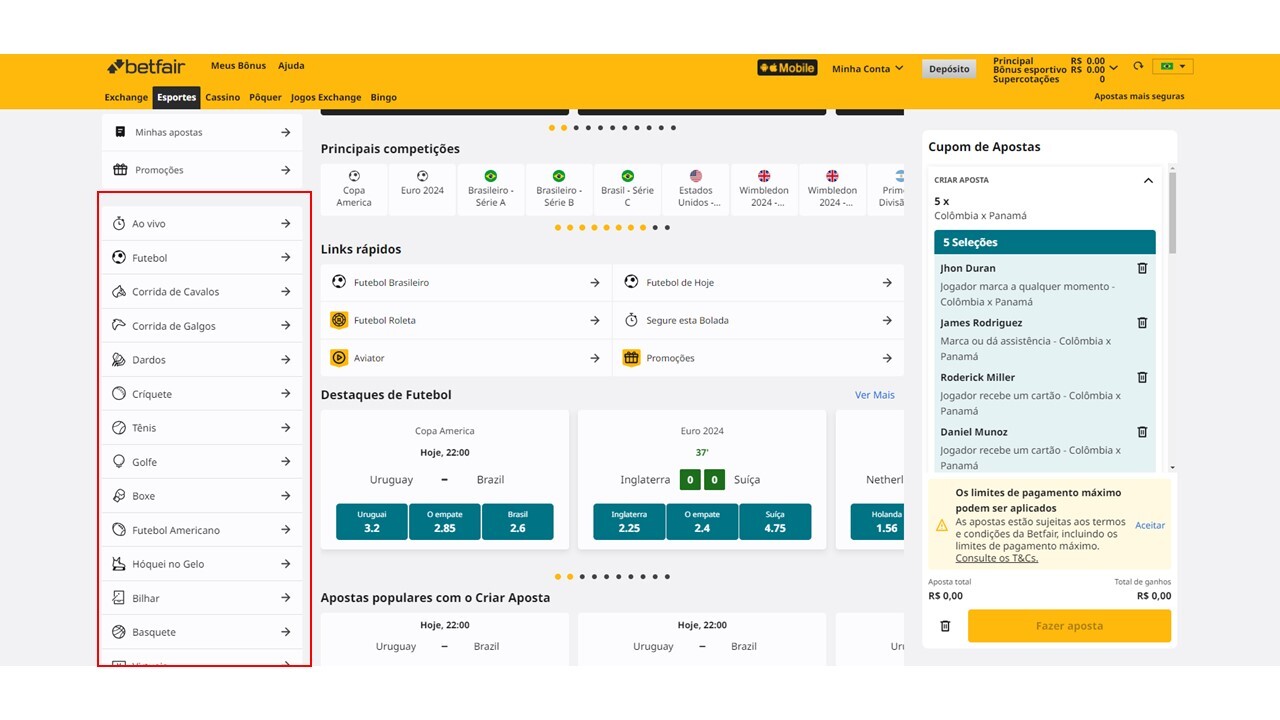Image resolution: width=1280 pixels, height=720 pixels.
Task: Remove James Rodriguez selection with trash icon
Action: 1142,323
